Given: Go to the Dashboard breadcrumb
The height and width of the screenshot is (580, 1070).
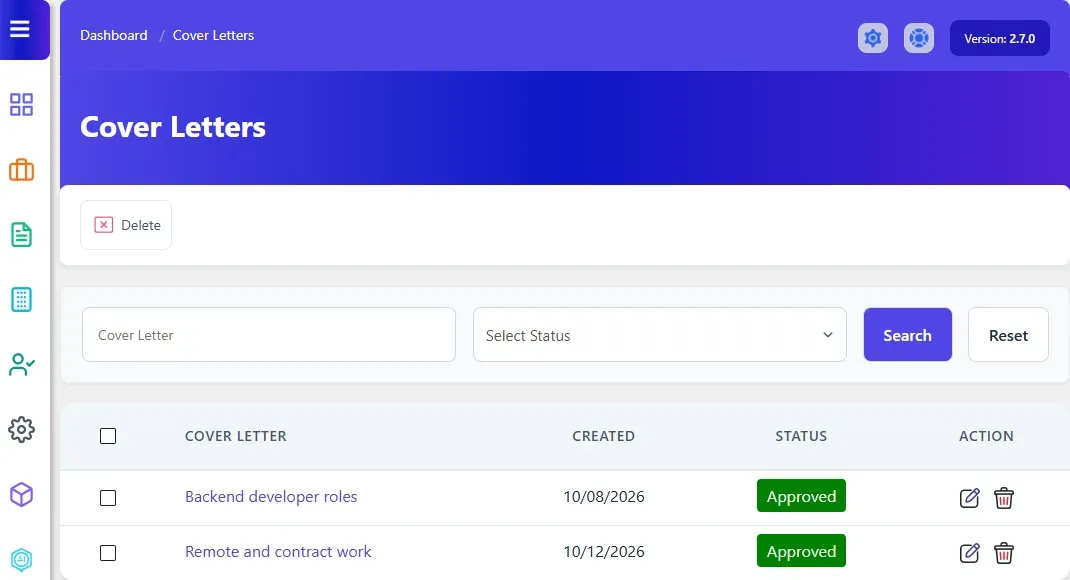Looking at the screenshot, I should (x=114, y=35).
